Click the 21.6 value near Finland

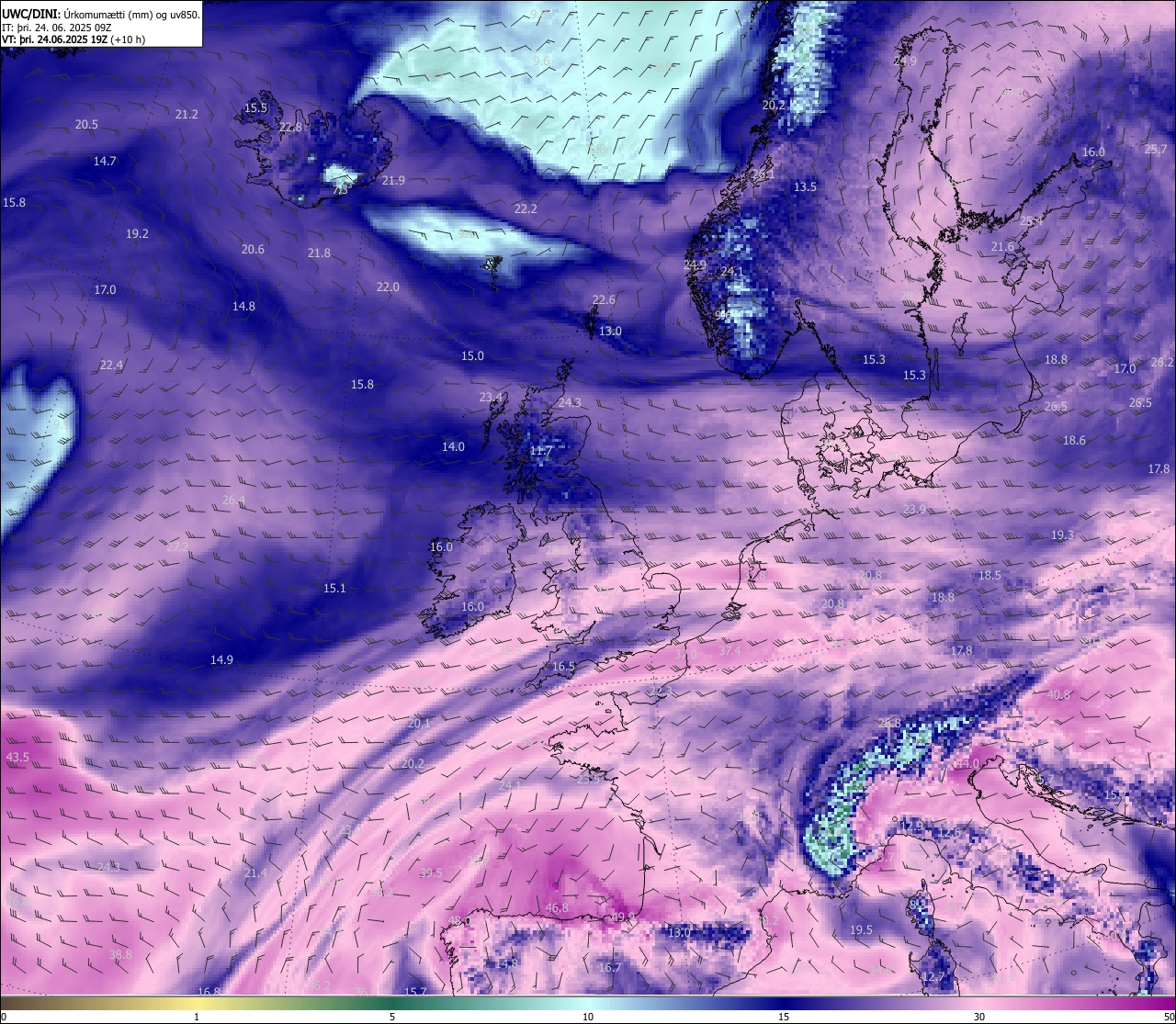coord(1002,246)
